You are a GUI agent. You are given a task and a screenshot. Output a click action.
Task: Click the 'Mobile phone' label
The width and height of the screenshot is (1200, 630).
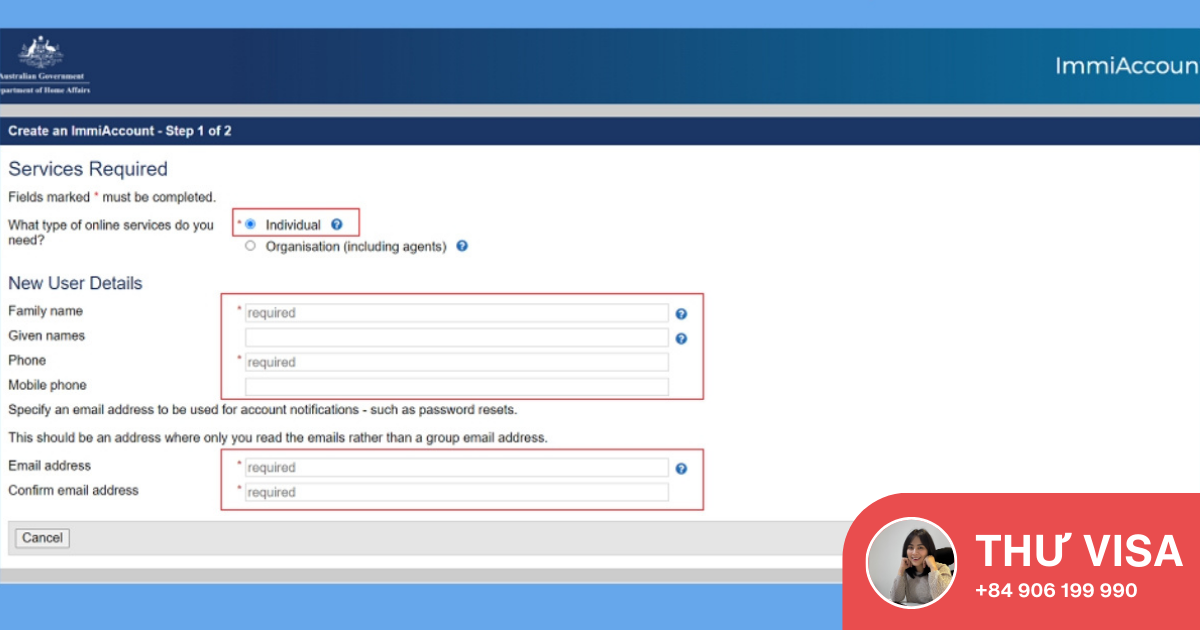[47, 385]
